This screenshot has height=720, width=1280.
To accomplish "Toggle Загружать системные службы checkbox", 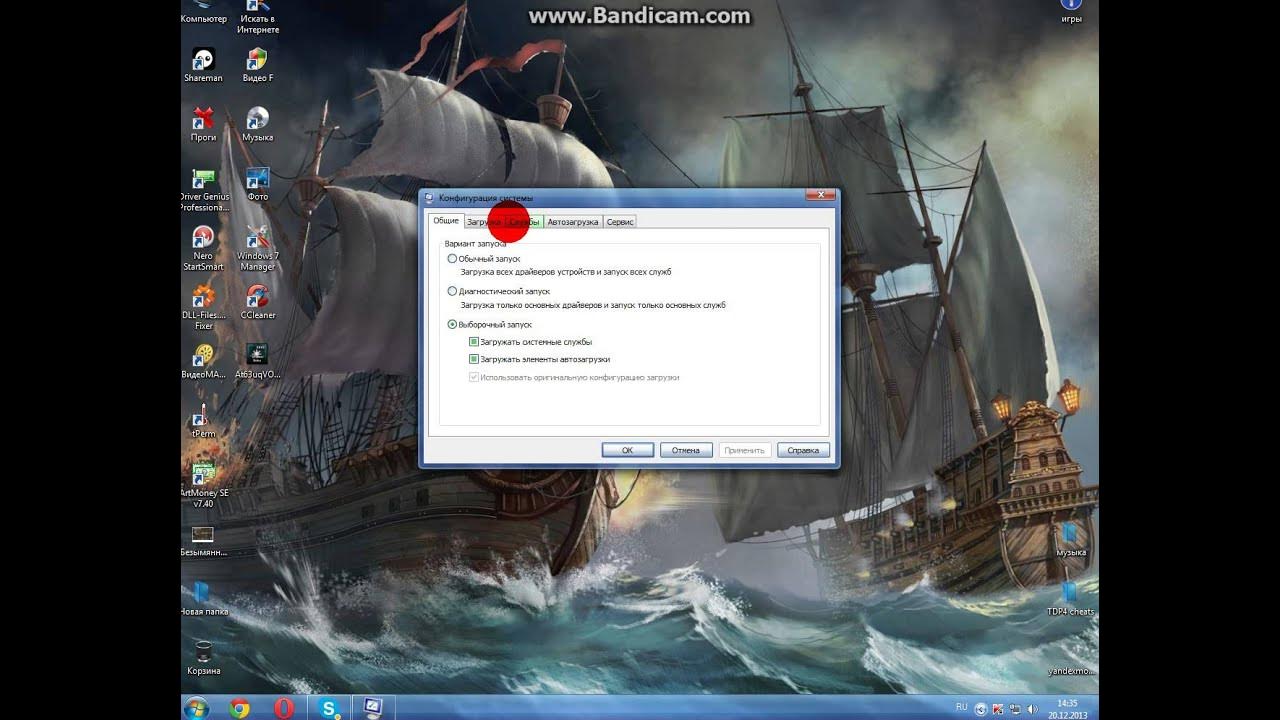I will tap(530, 341).
